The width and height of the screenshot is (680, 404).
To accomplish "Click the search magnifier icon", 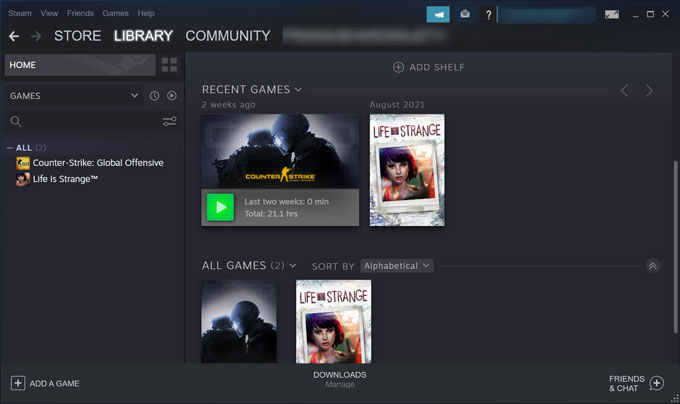I will pos(16,121).
